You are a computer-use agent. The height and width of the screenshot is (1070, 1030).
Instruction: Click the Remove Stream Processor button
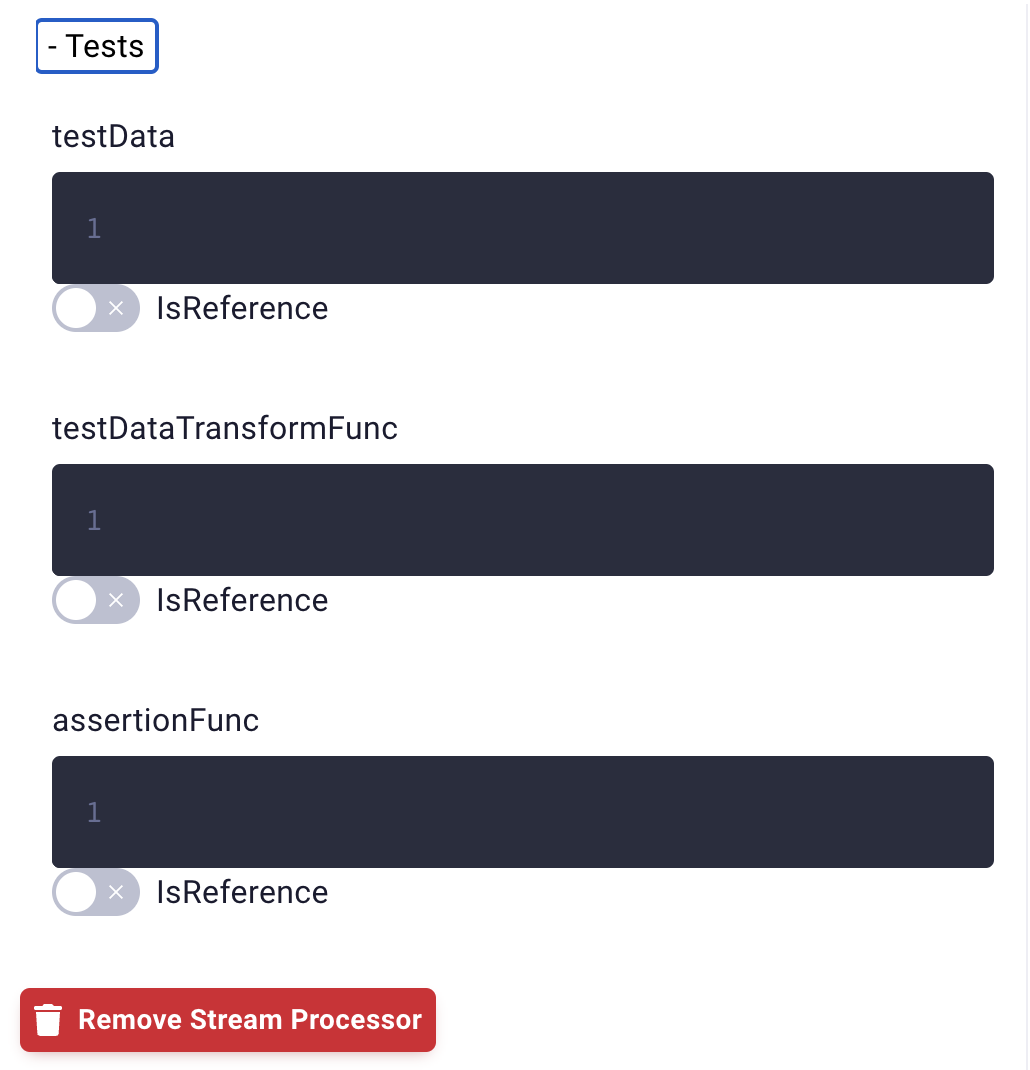[x=228, y=1020]
